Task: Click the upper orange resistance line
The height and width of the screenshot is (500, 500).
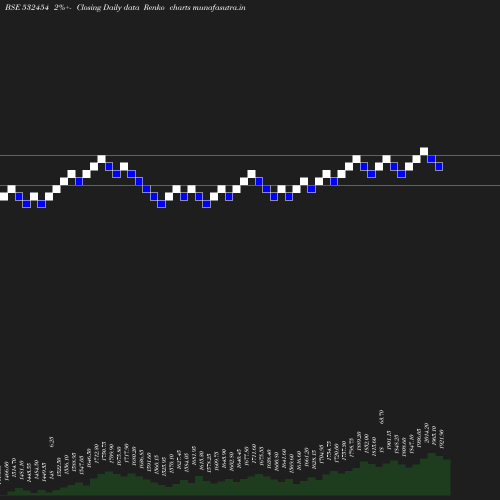Action: pyautogui.click(x=250, y=155)
